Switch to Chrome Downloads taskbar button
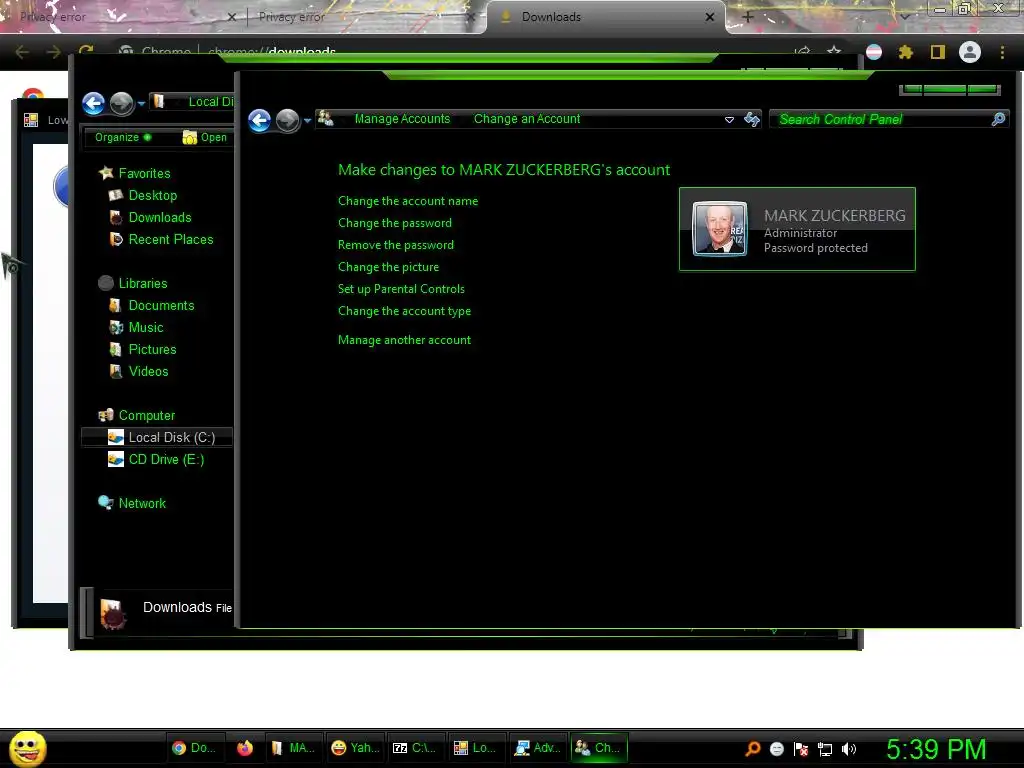1024x768 pixels. [x=194, y=748]
